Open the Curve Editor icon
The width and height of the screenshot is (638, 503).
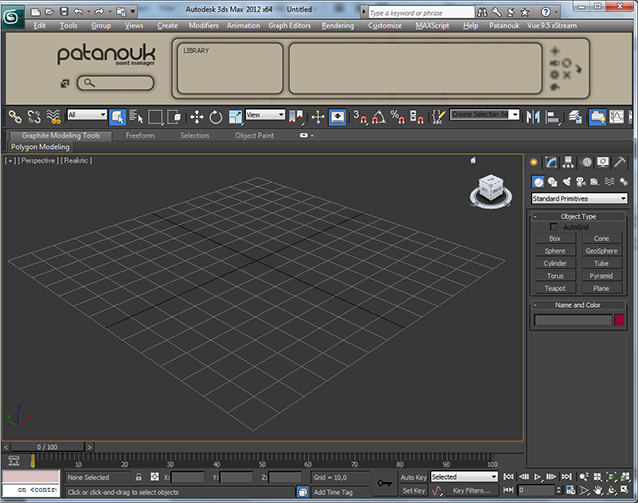tap(617, 117)
